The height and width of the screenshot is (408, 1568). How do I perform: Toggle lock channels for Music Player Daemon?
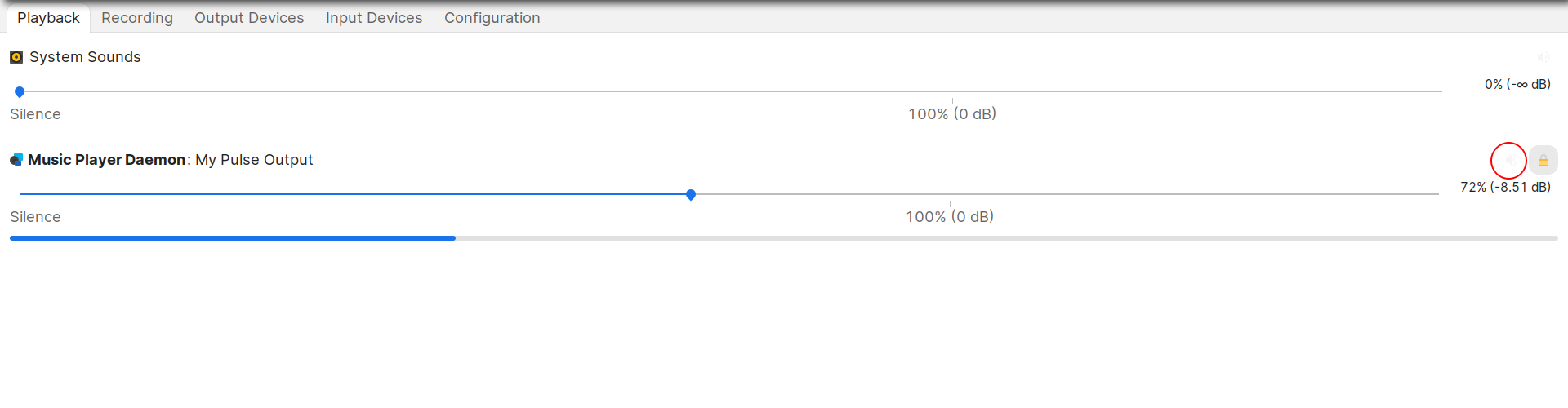(1543, 161)
